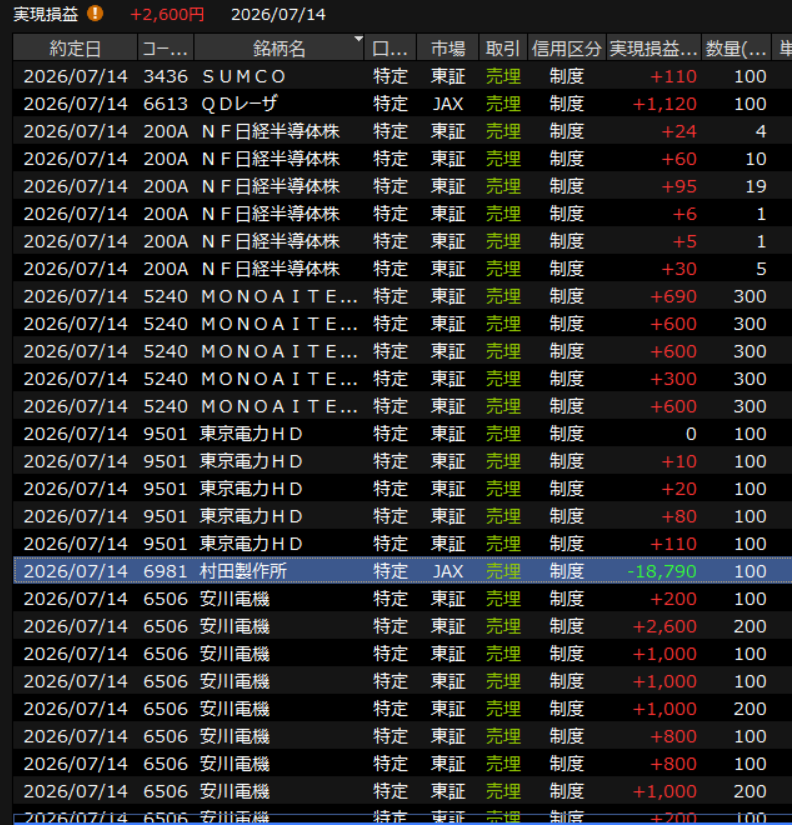
Task: Sort by the 取引 column header
Action: [503, 48]
